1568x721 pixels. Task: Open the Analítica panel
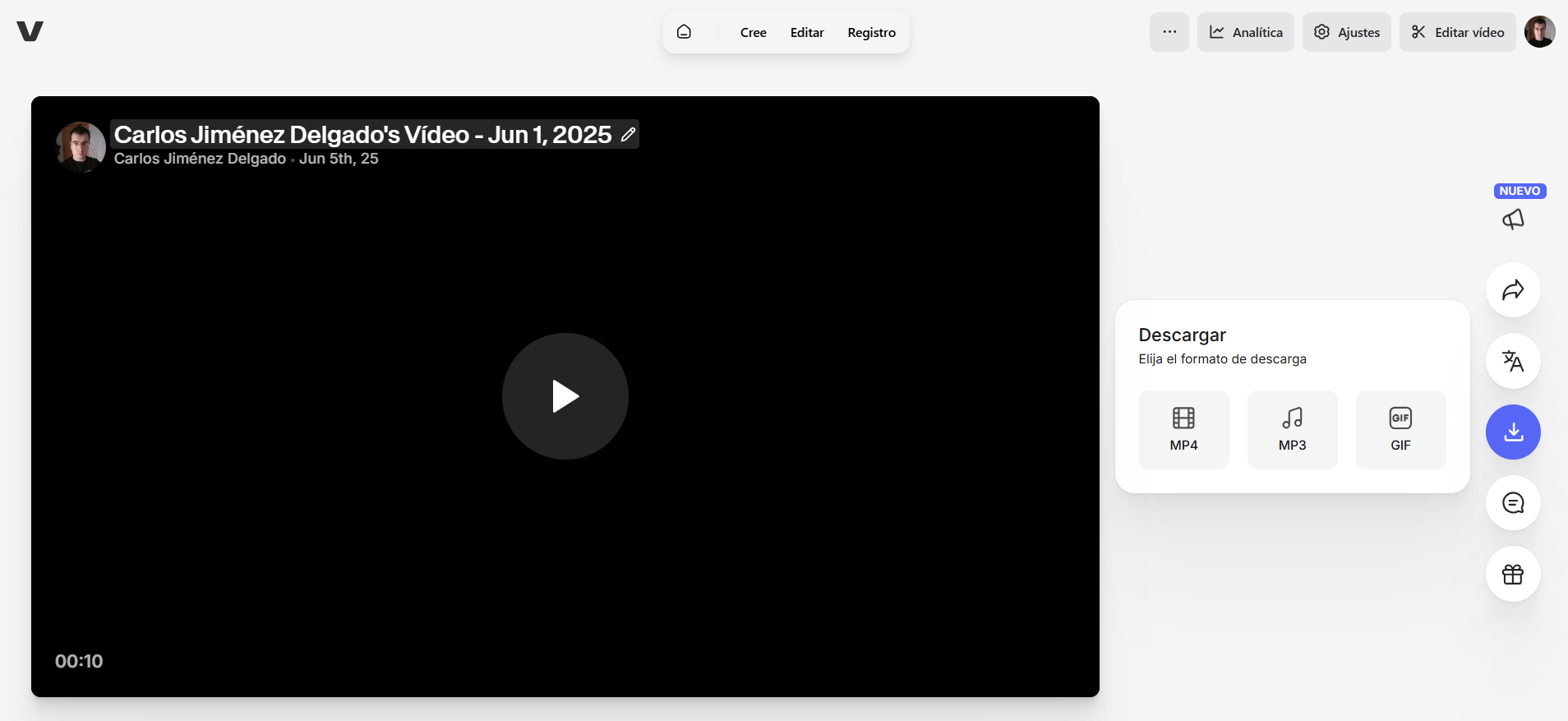[x=1245, y=32]
